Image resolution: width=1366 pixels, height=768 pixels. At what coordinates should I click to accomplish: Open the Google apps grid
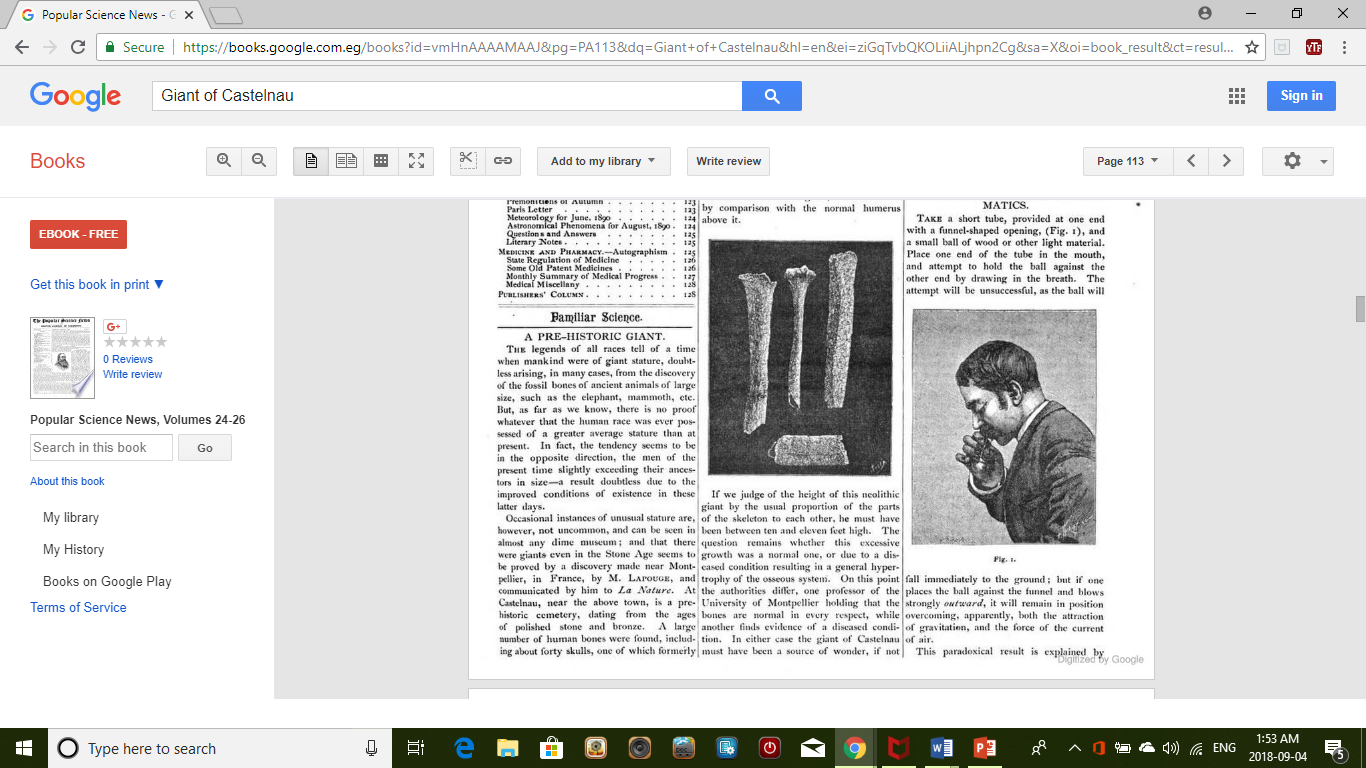click(x=1237, y=96)
